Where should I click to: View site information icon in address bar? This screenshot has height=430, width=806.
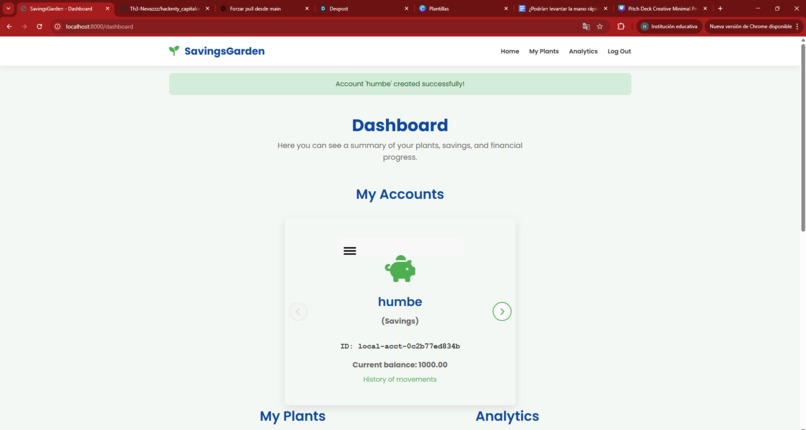[58, 26]
